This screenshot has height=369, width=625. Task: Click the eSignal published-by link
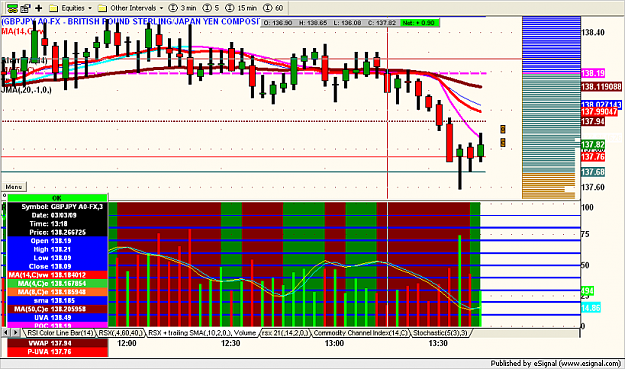(x=555, y=363)
